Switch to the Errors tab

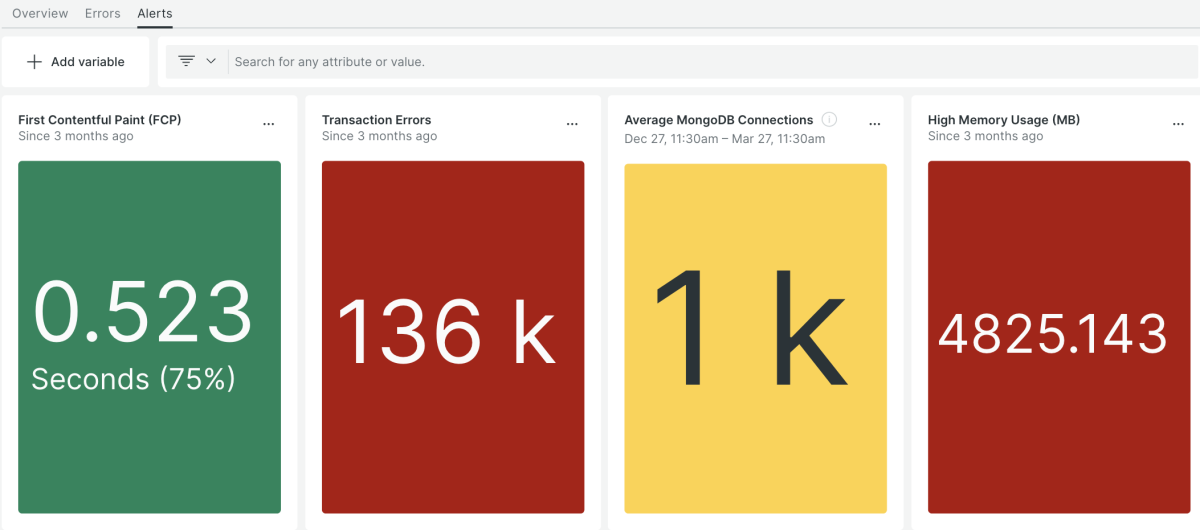click(x=103, y=14)
